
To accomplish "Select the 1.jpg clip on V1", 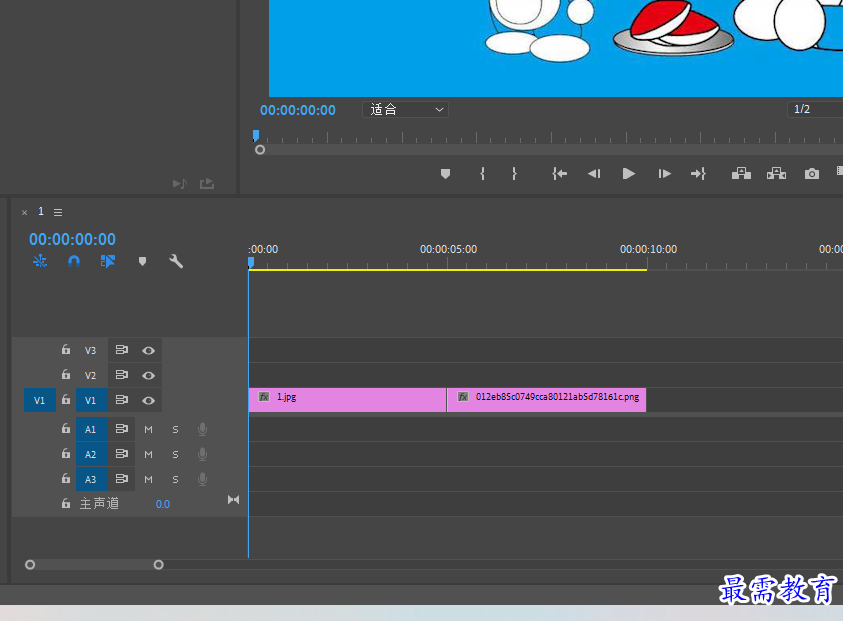I will [347, 399].
